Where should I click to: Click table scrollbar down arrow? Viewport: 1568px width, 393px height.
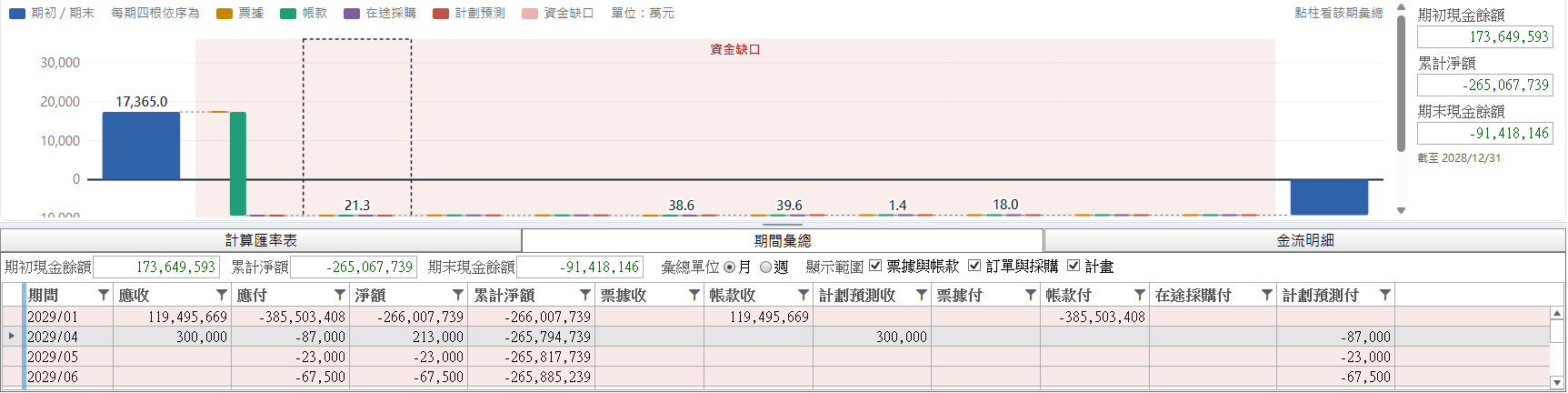point(1557,383)
